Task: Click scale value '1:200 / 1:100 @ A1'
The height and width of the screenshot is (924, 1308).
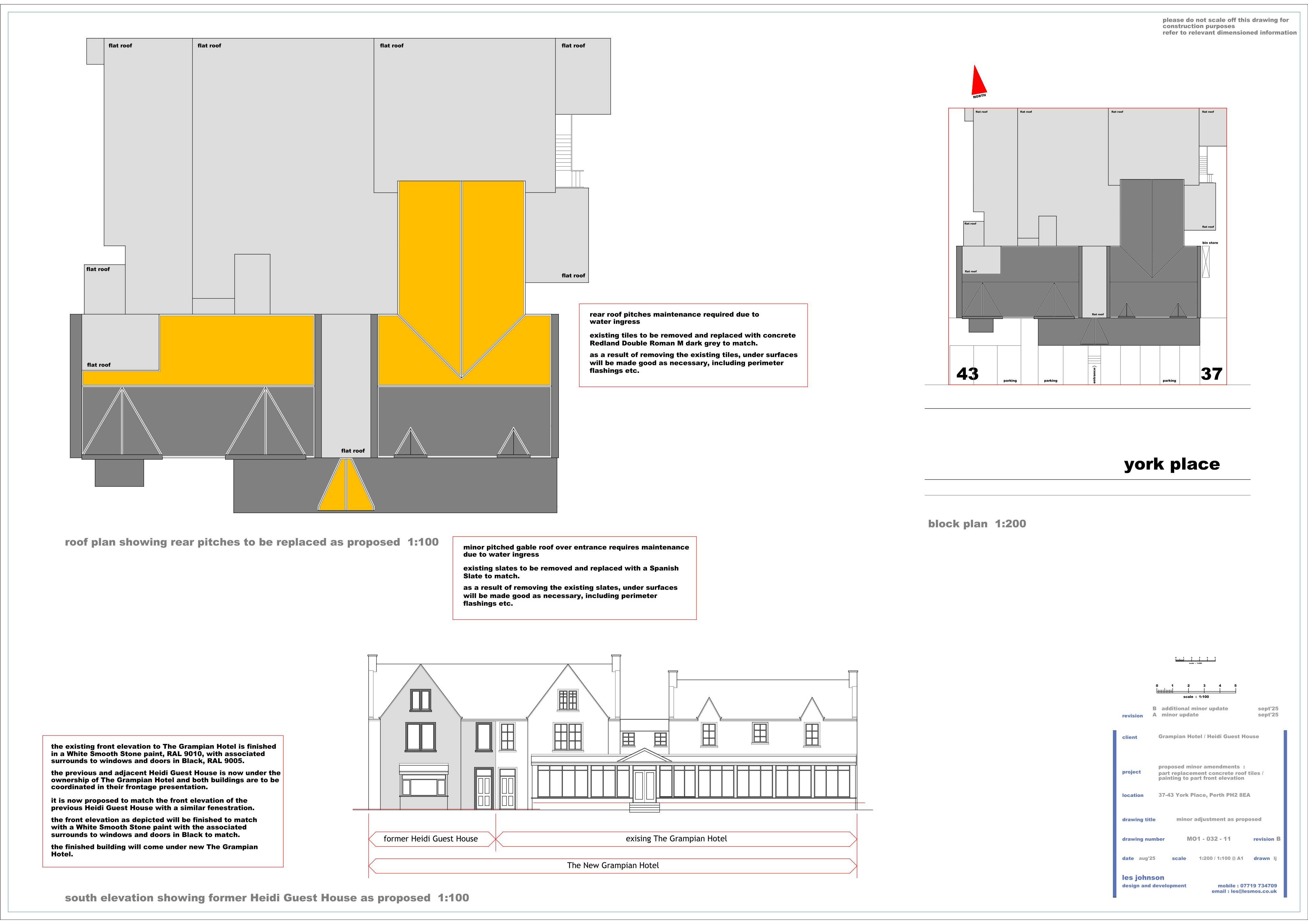Action: (1221, 859)
